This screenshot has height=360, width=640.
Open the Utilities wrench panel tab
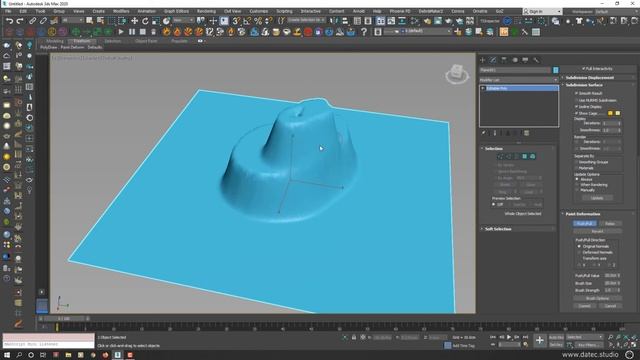[536, 60]
